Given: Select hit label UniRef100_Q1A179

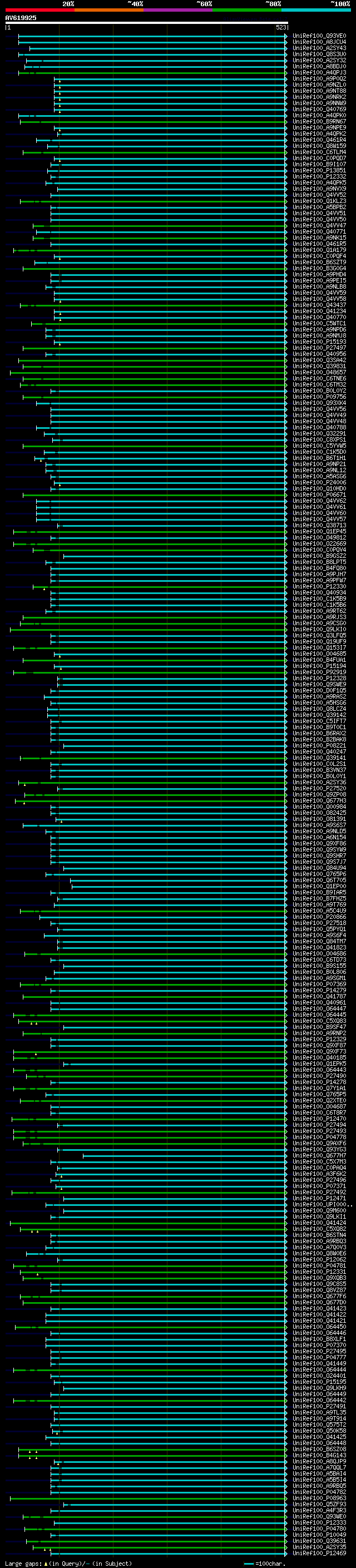Looking at the screenshot, I should (x=319, y=250).
